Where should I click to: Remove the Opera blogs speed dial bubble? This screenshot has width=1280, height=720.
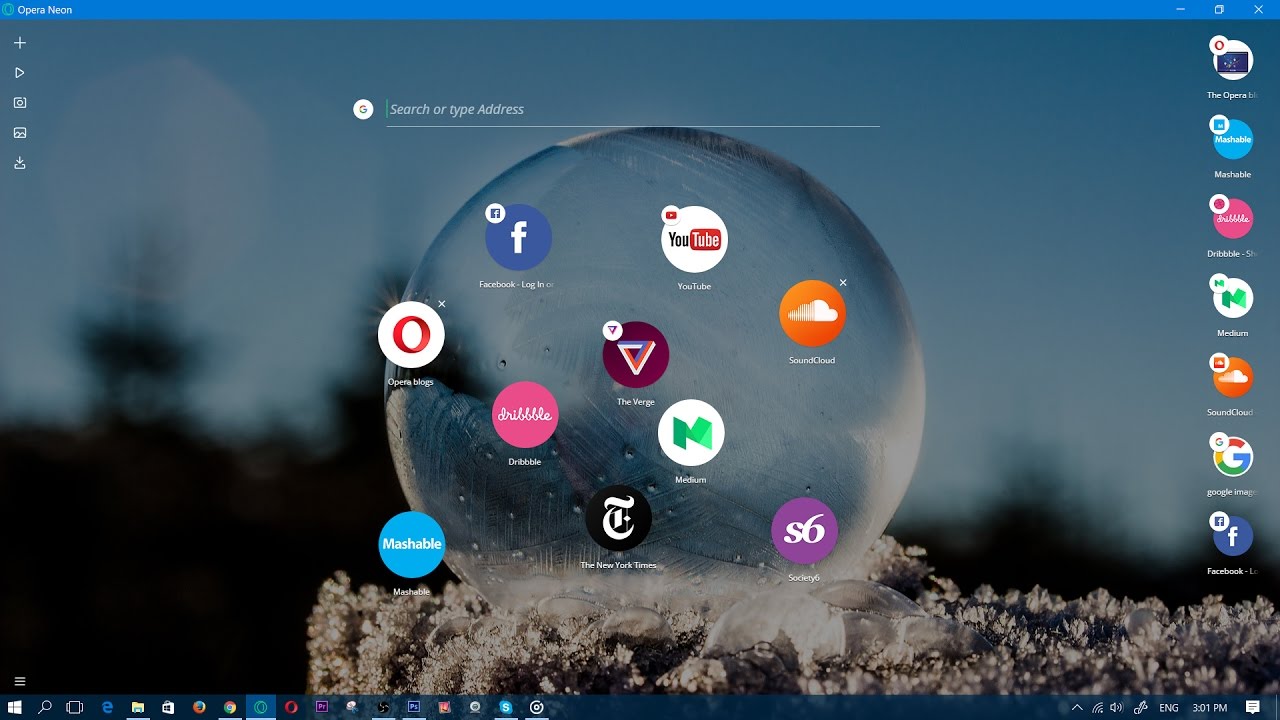442,304
